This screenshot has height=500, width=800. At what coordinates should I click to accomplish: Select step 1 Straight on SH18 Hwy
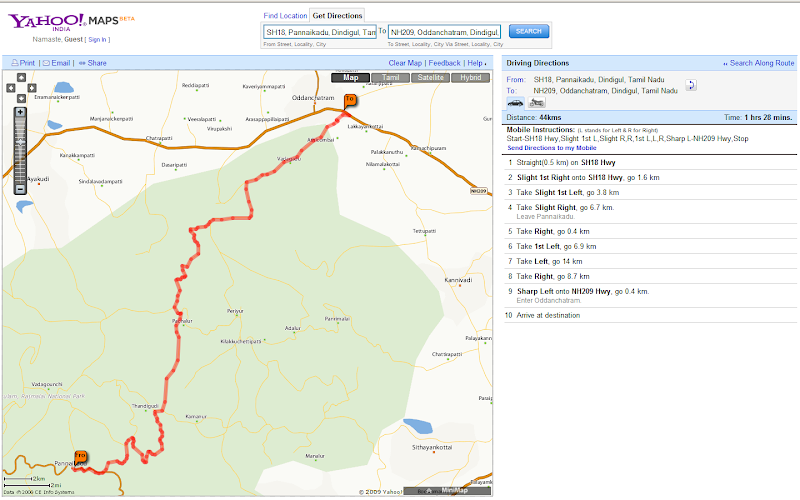tap(650, 163)
